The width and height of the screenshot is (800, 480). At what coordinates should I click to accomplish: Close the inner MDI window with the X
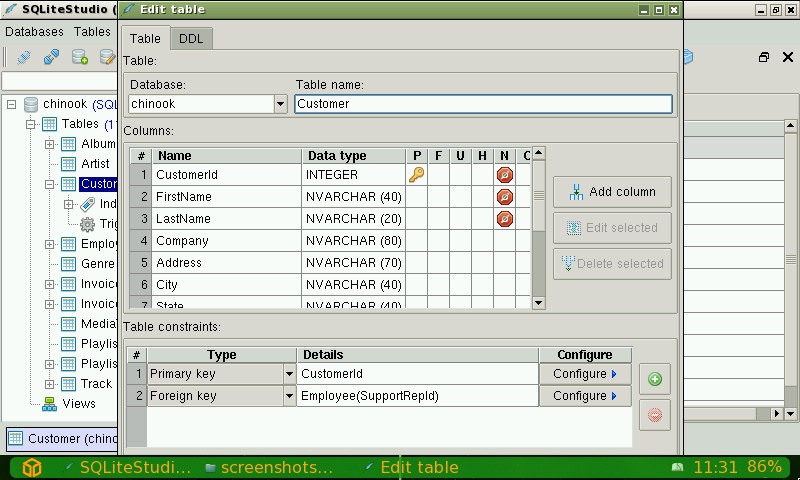[788, 57]
